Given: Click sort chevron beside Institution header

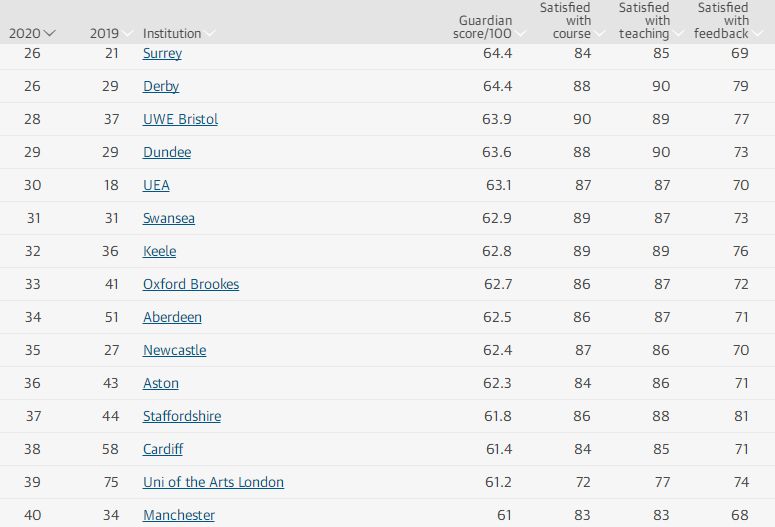Looking at the screenshot, I should click(x=210, y=34).
